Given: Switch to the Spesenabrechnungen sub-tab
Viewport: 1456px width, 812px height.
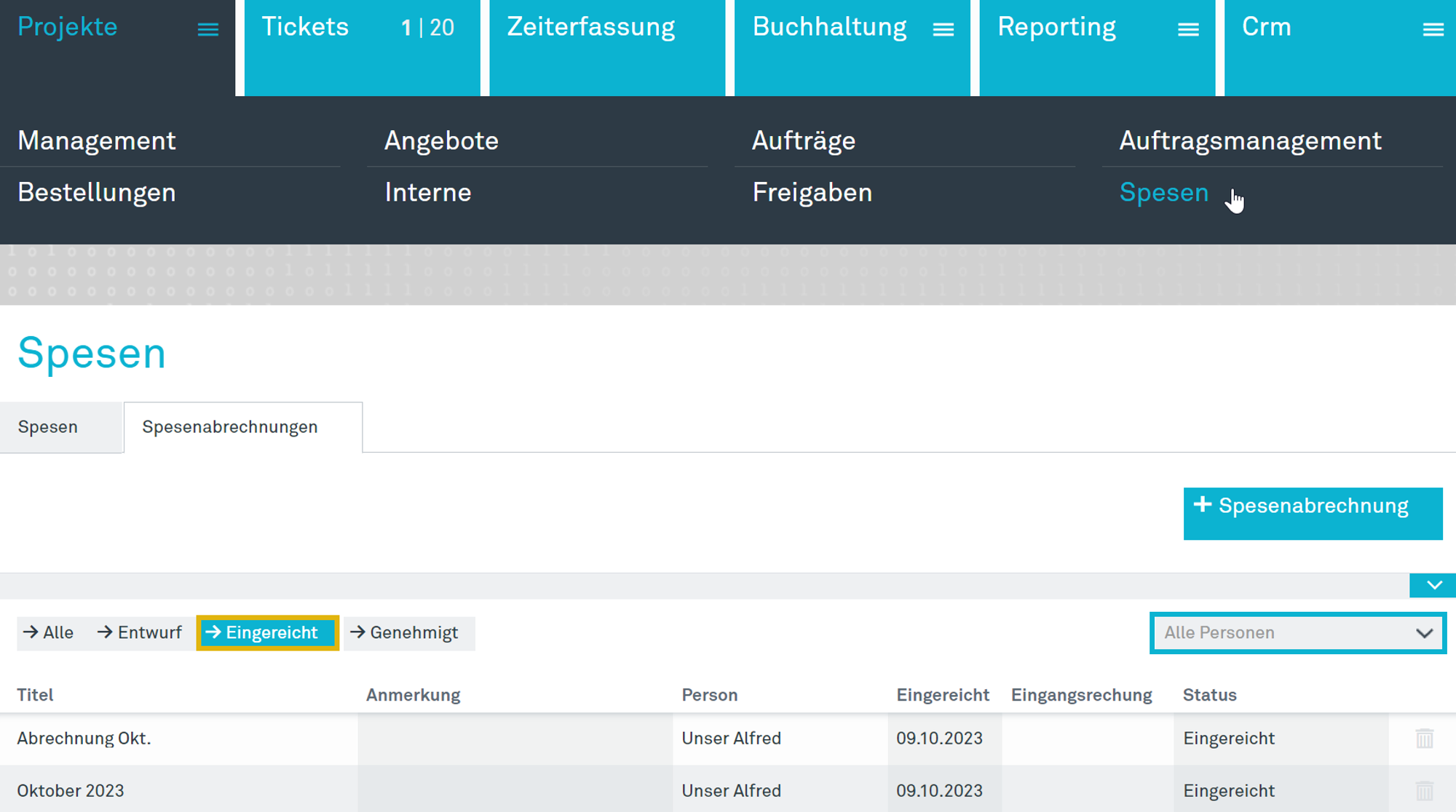Looking at the screenshot, I should tap(243, 427).
